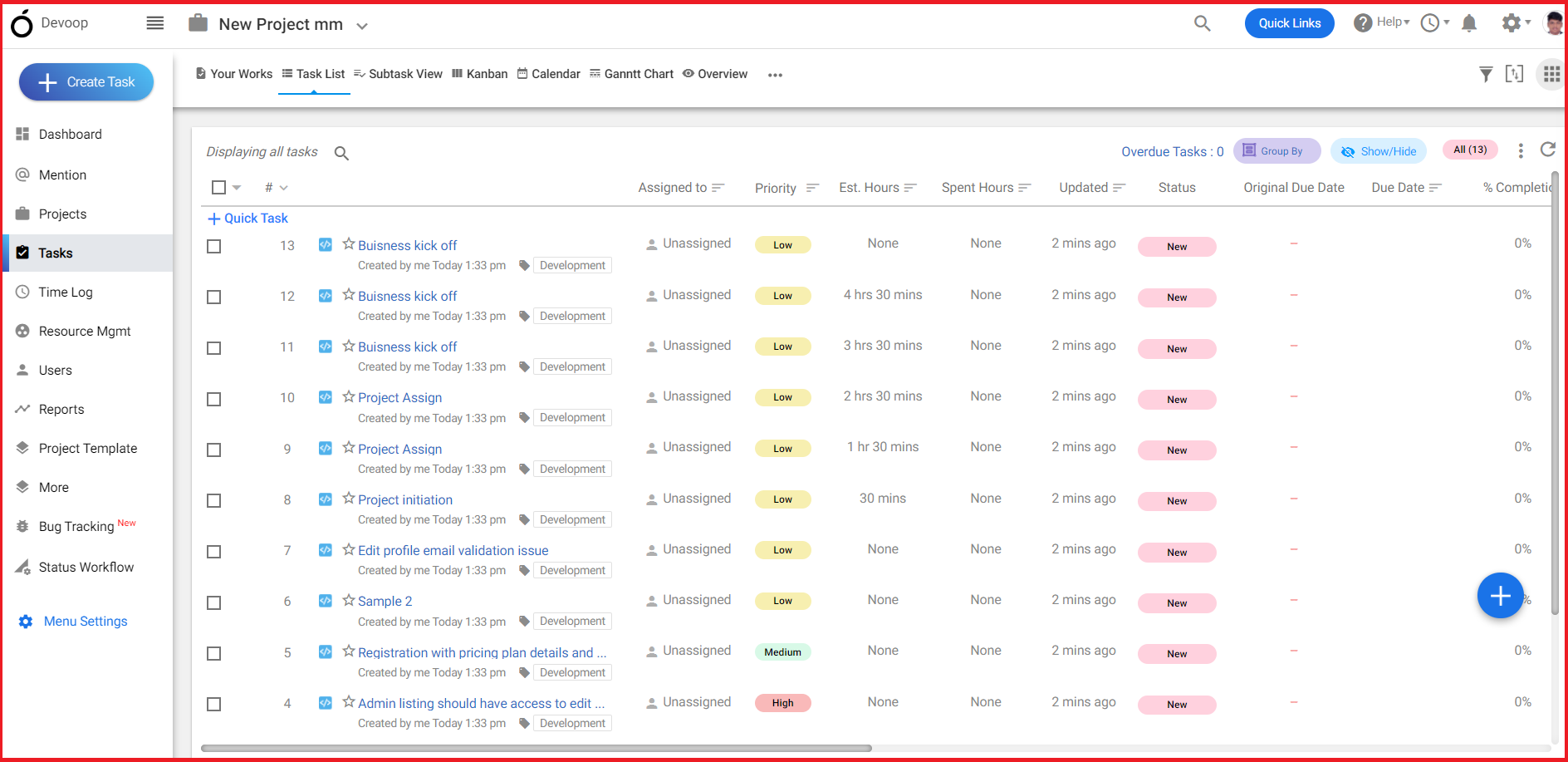
Task: Open Menu Settings link
Action: point(73,621)
